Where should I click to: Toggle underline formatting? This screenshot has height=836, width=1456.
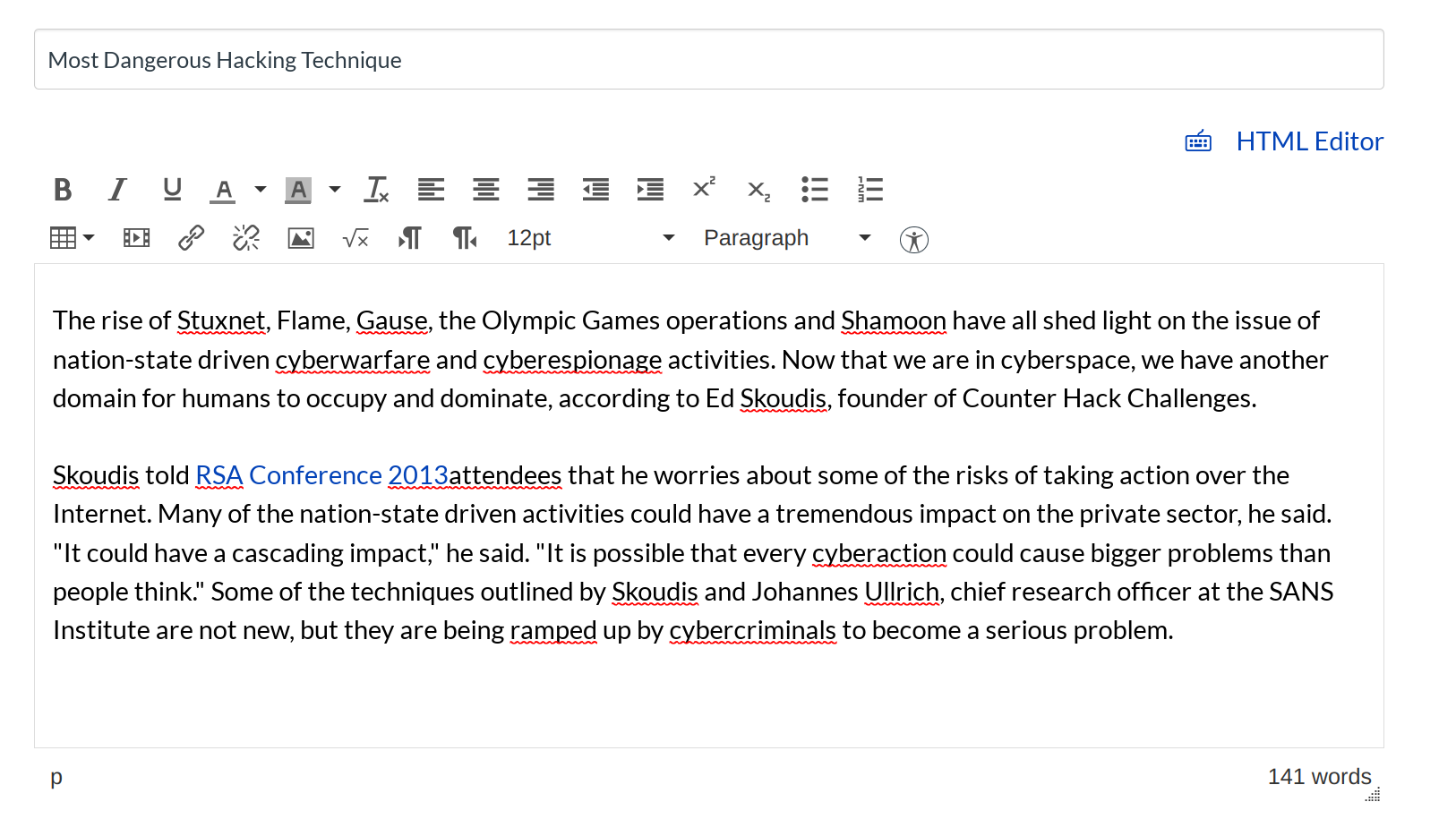(172, 190)
